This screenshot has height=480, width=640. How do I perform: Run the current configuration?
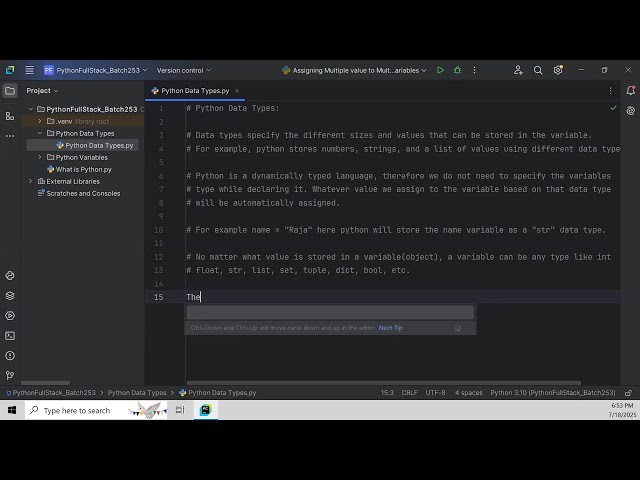[440, 70]
